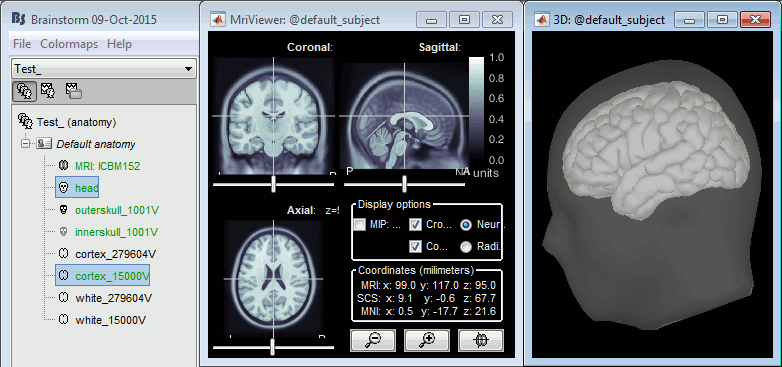Click the Test_ anatomy subject icon
The height and width of the screenshot is (367, 782).
tap(25, 121)
